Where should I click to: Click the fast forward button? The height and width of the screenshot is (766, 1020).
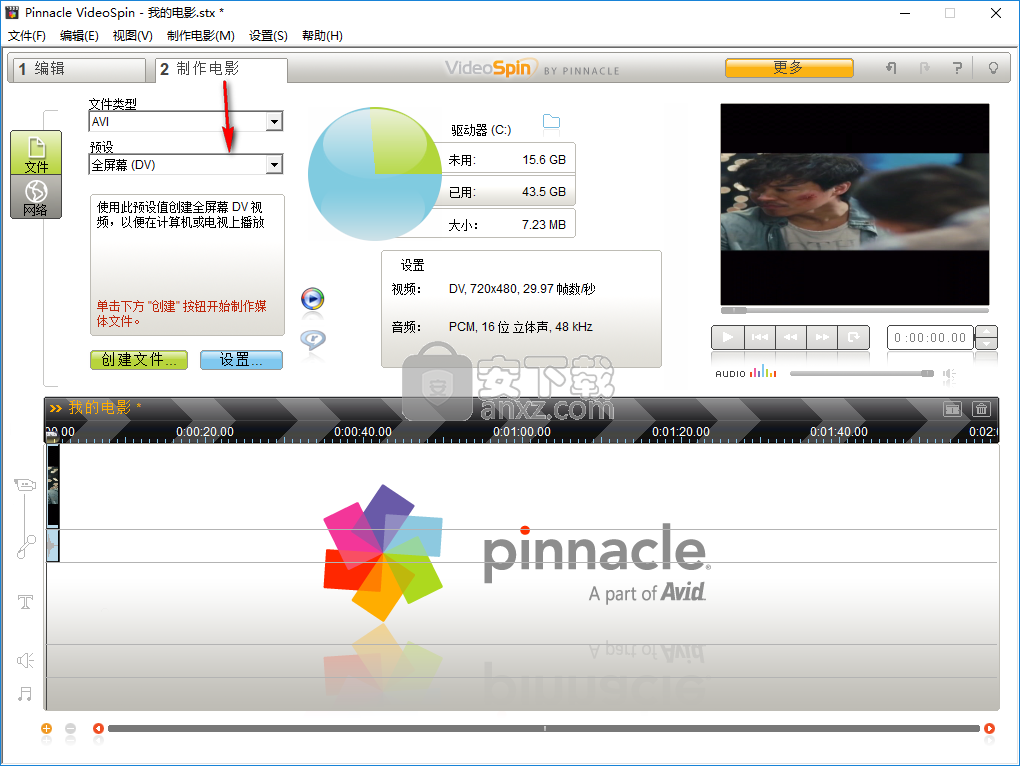[822, 337]
